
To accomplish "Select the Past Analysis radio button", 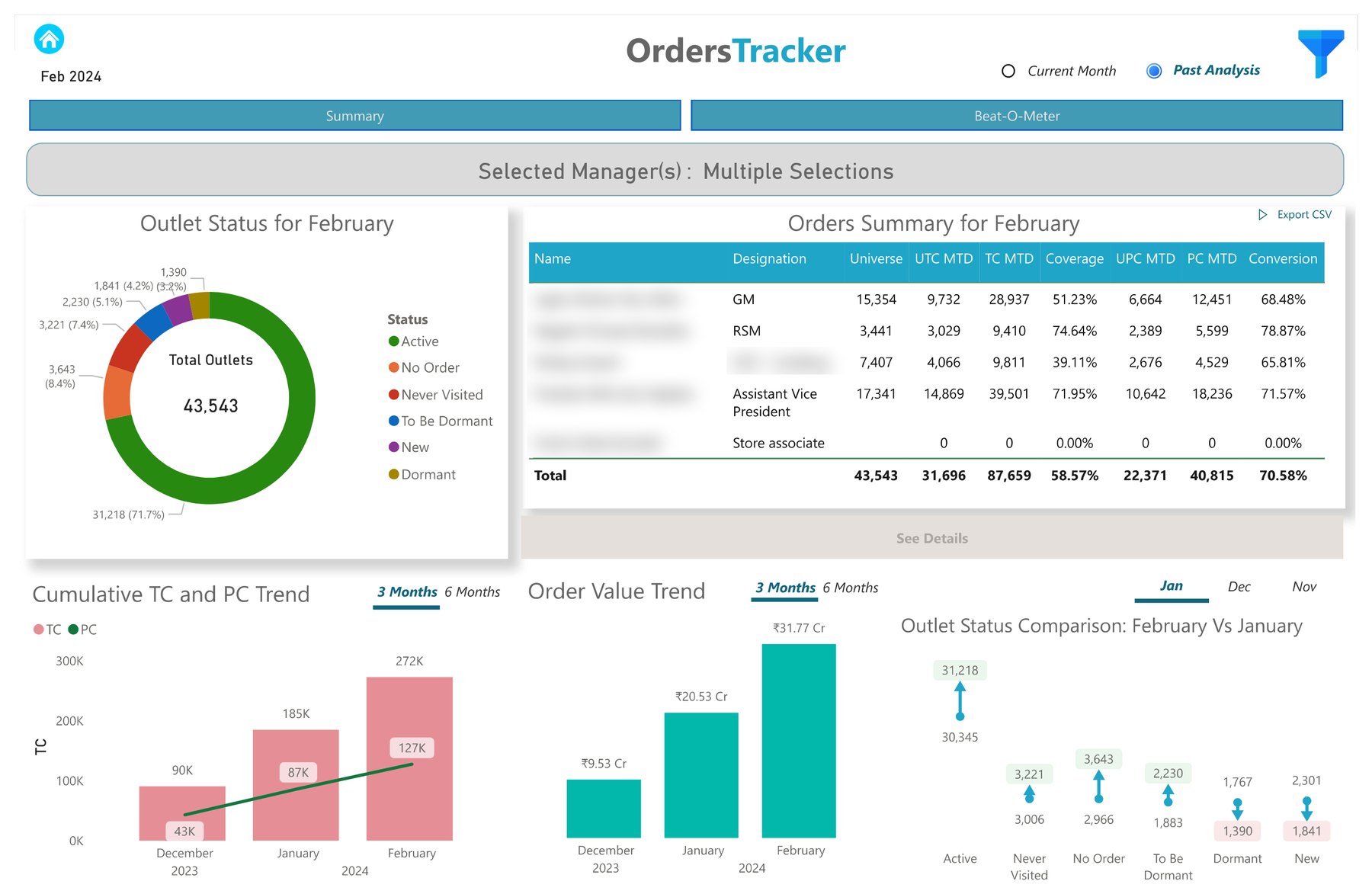I will tap(1154, 71).
